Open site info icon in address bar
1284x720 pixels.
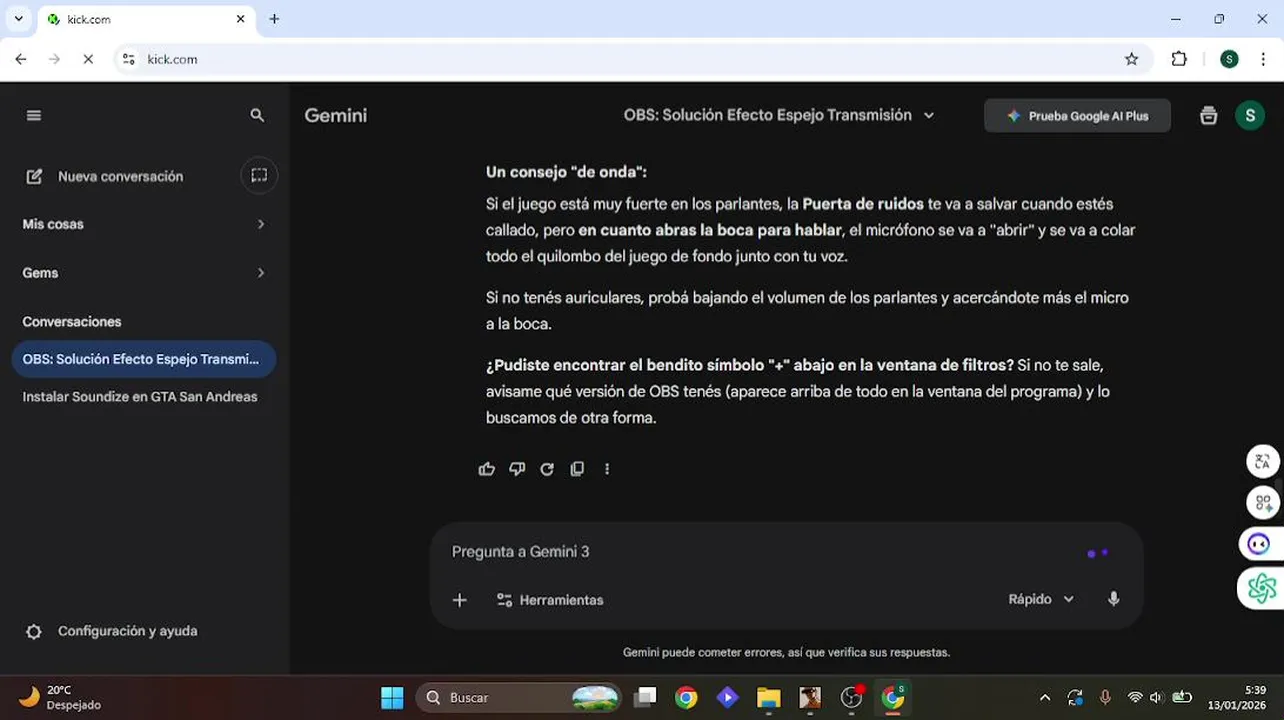coord(129,59)
